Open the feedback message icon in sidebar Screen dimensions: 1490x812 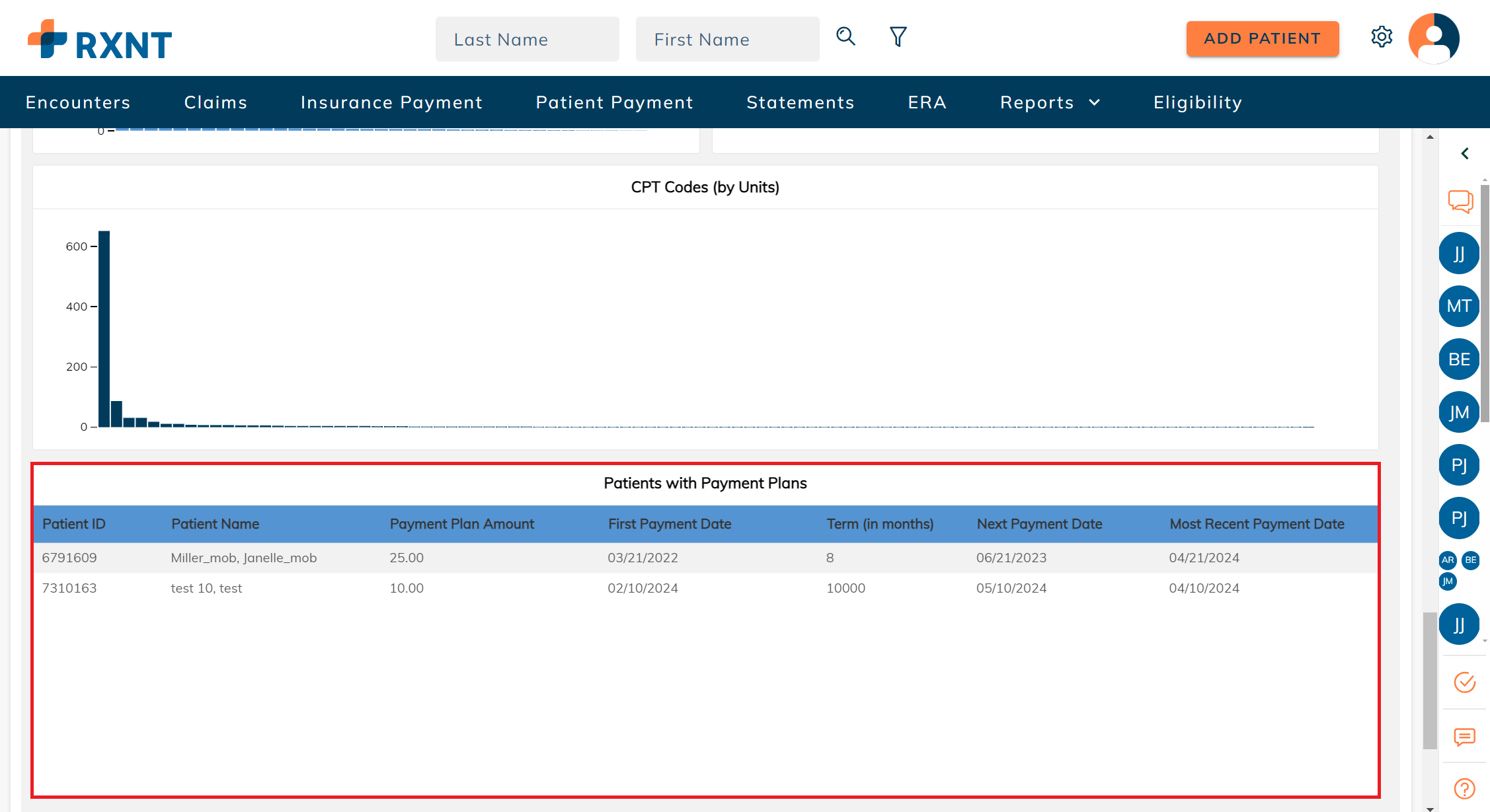[1464, 737]
